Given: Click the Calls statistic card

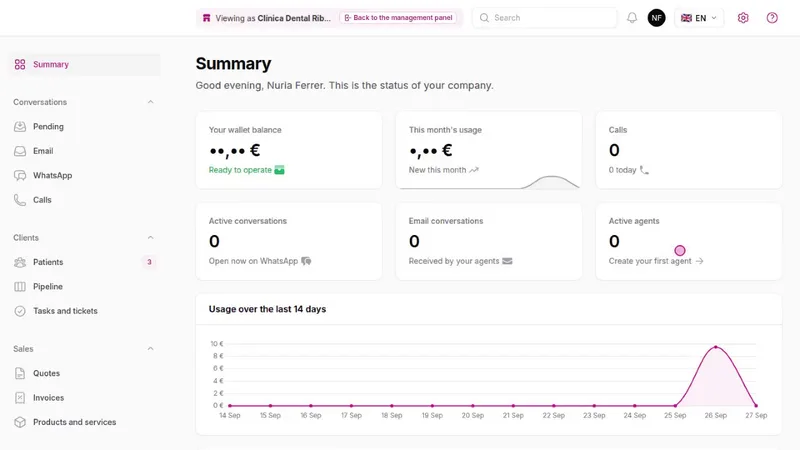Looking at the screenshot, I should click(x=689, y=150).
